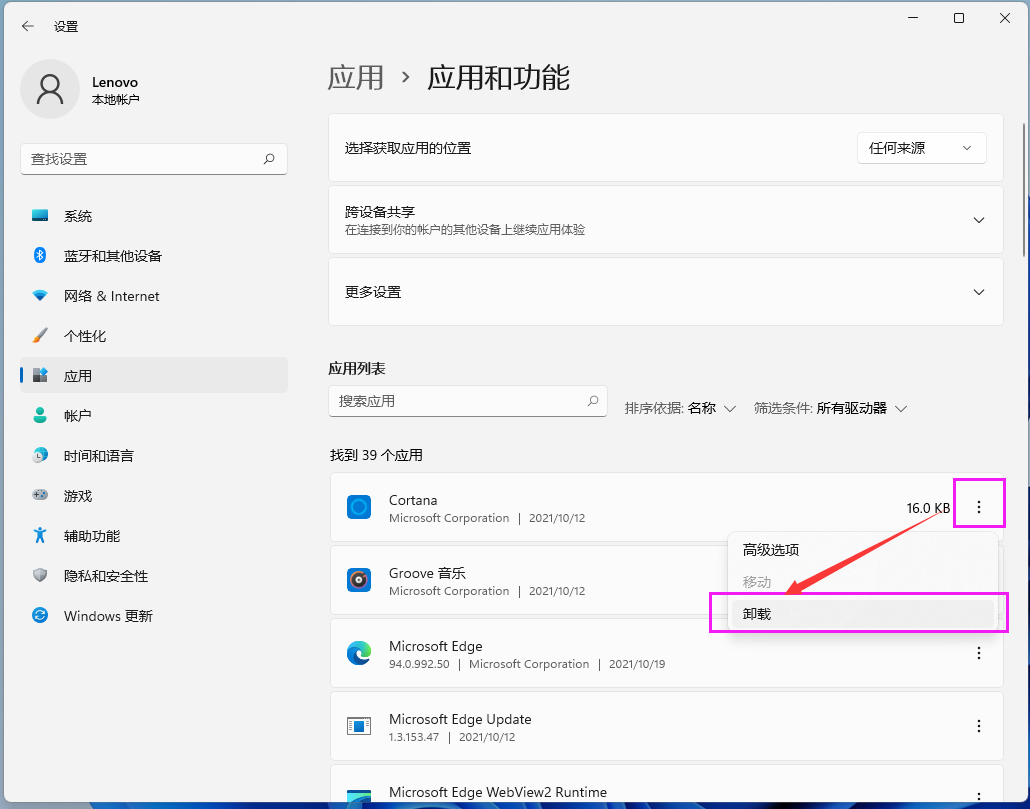Image resolution: width=1030 pixels, height=809 pixels.
Task: Open Gaming (游戏) settings
Action: coord(154,495)
